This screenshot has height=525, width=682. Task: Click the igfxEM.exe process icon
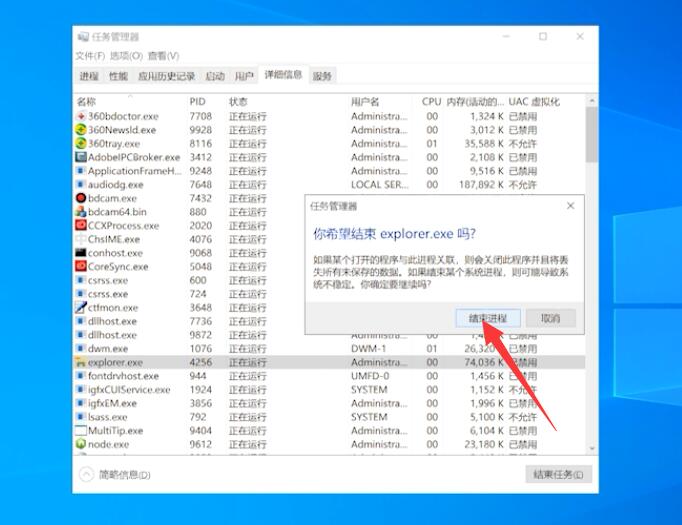pos(81,403)
